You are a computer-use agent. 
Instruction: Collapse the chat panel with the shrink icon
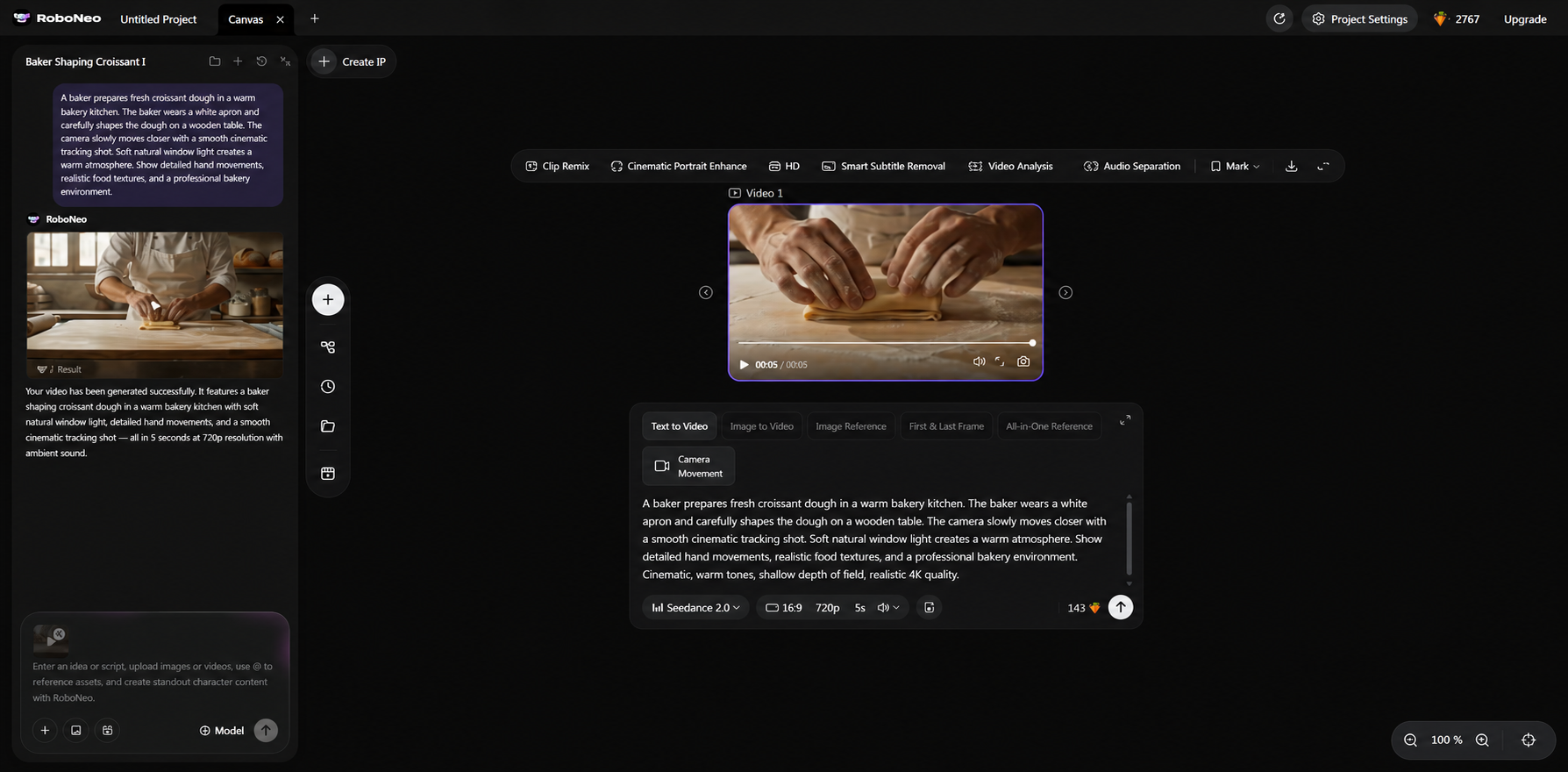point(285,61)
